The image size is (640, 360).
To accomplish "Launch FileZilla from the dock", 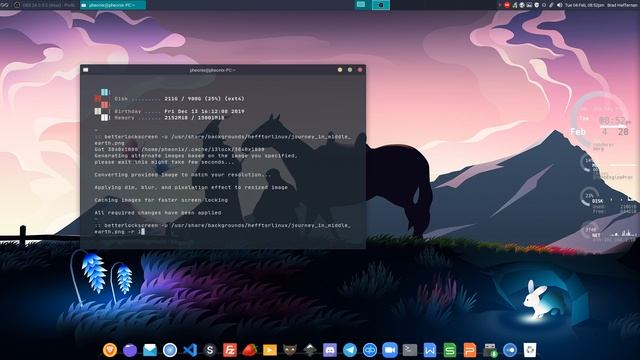I will [x=230, y=350].
